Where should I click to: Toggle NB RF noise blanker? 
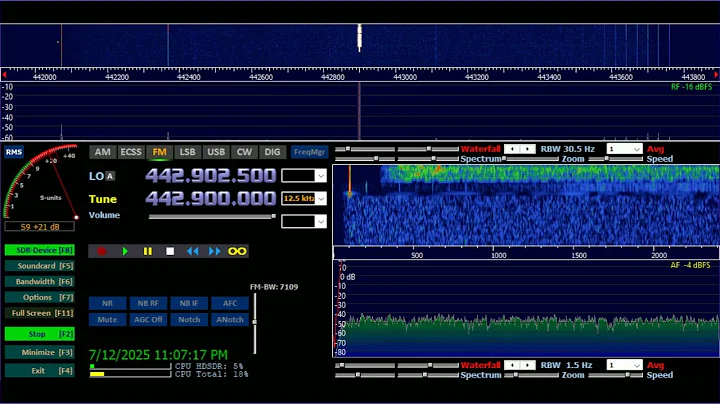pyautogui.click(x=148, y=303)
